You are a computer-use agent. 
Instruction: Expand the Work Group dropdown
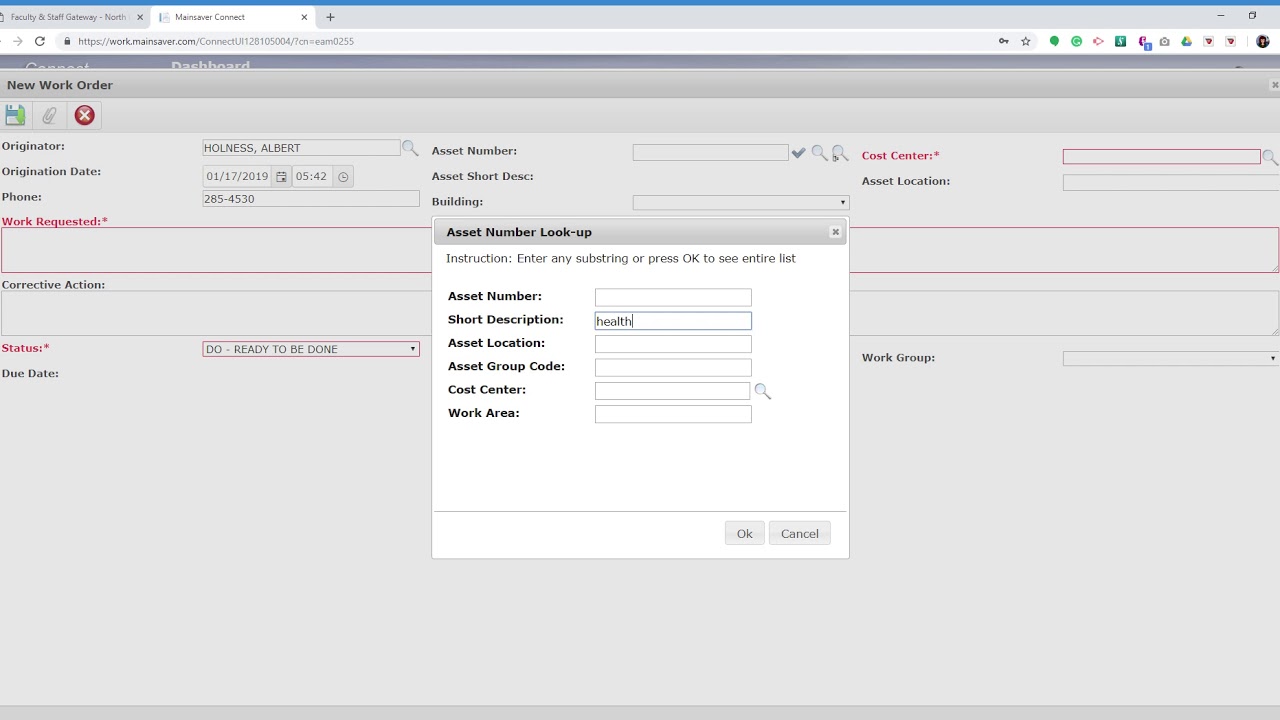point(1170,358)
